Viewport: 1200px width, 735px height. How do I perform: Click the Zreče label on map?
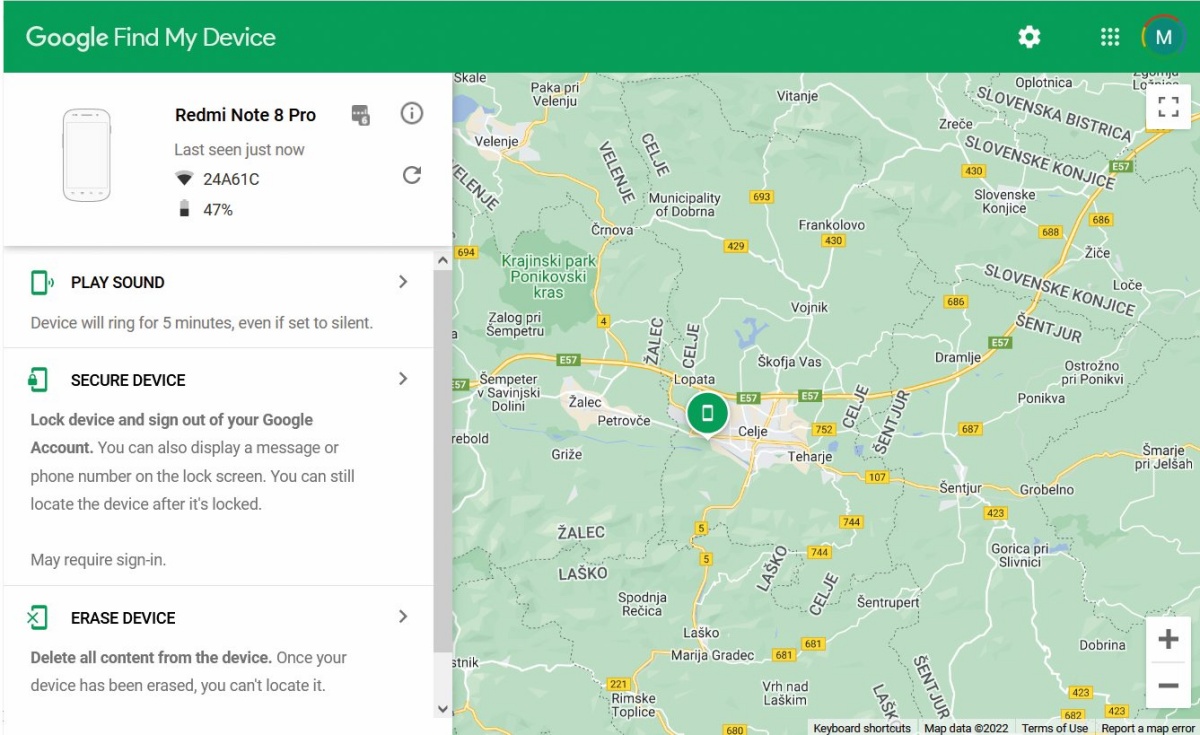(955, 124)
